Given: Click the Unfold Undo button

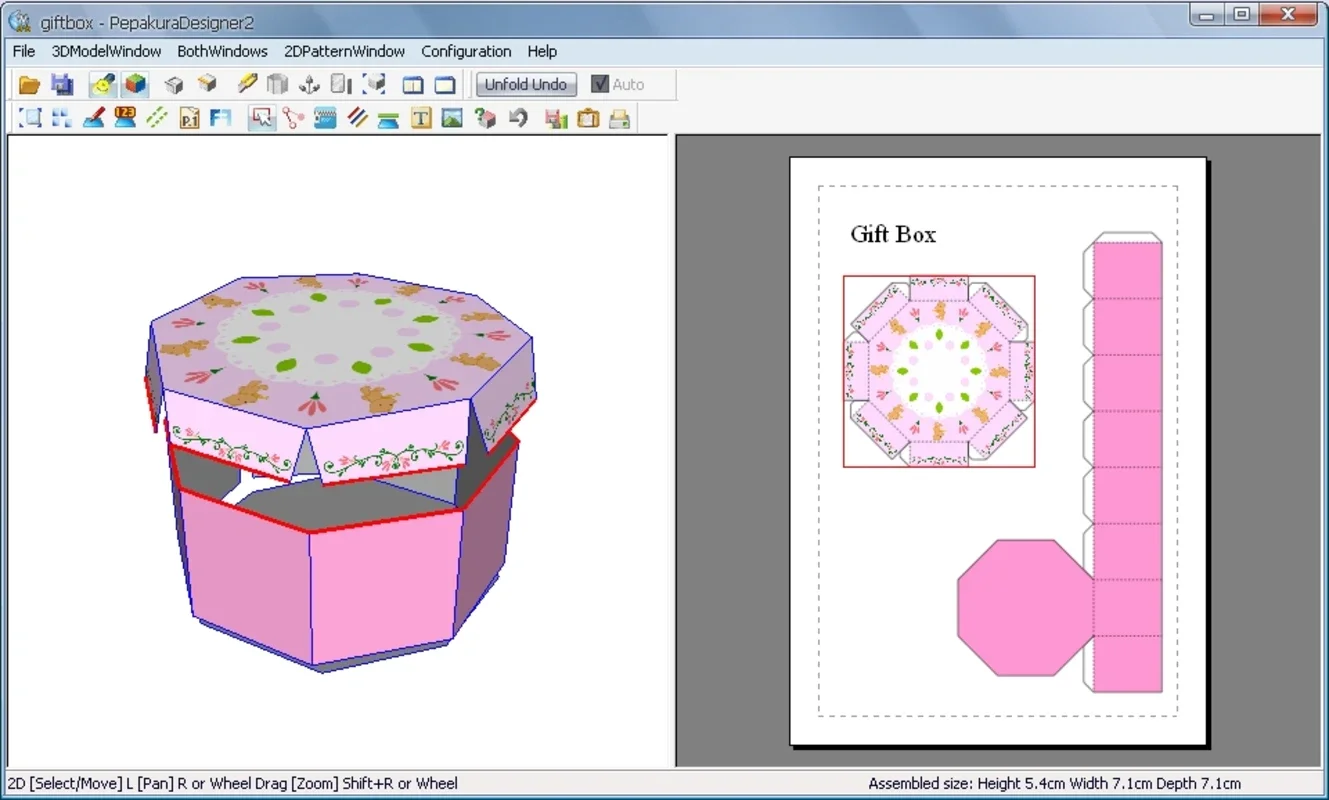Looking at the screenshot, I should click(x=526, y=85).
